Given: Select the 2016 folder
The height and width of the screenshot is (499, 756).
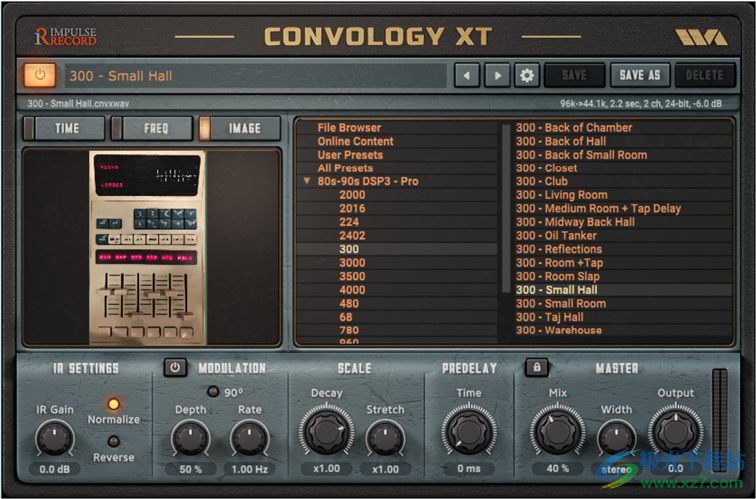Looking at the screenshot, I should (352, 208).
